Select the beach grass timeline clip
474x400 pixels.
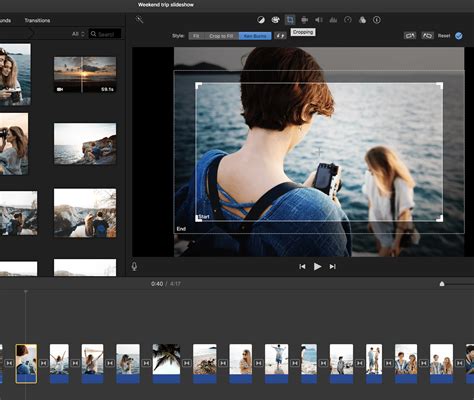pos(205,364)
